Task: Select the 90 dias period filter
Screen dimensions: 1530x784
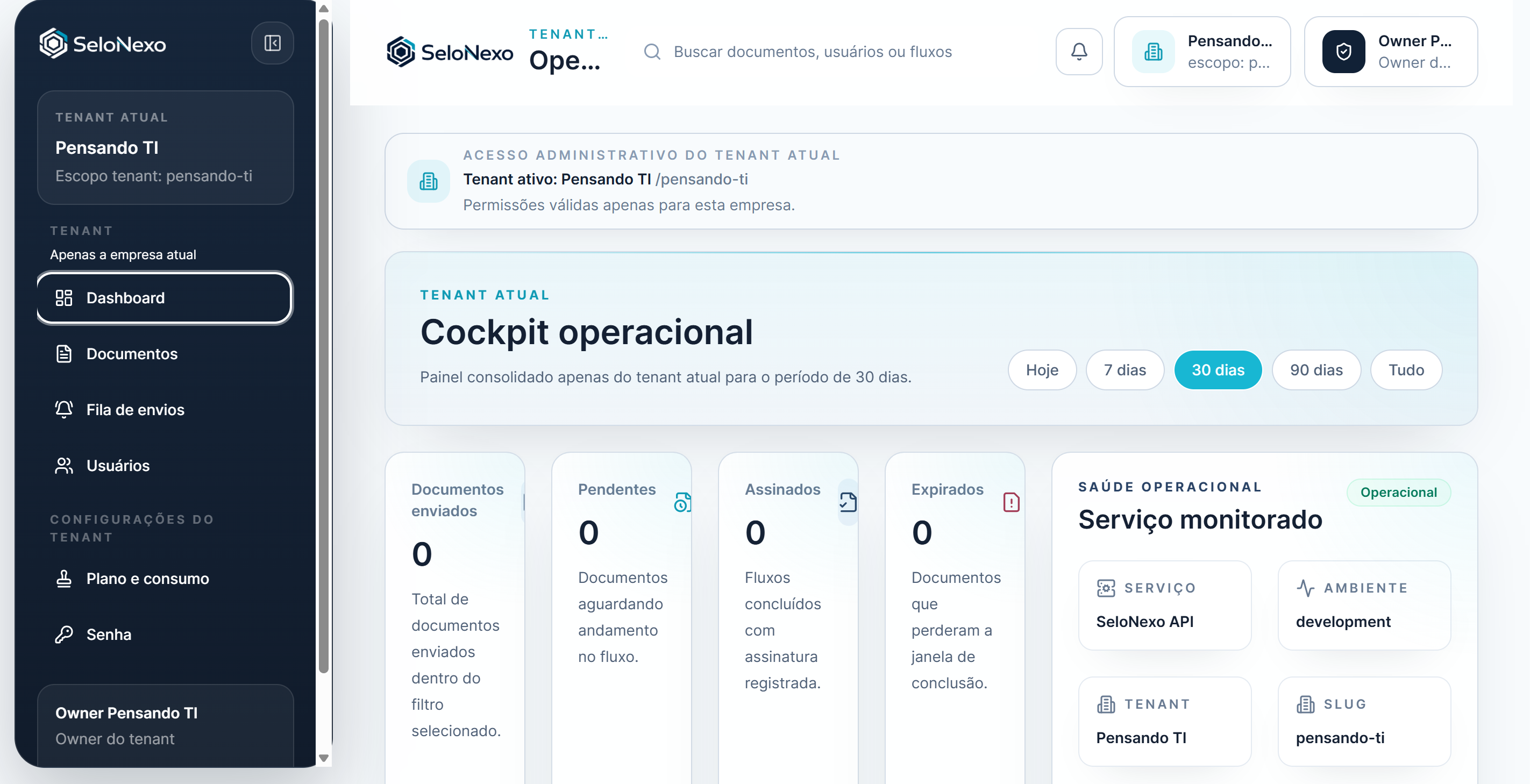Action: (x=1316, y=370)
